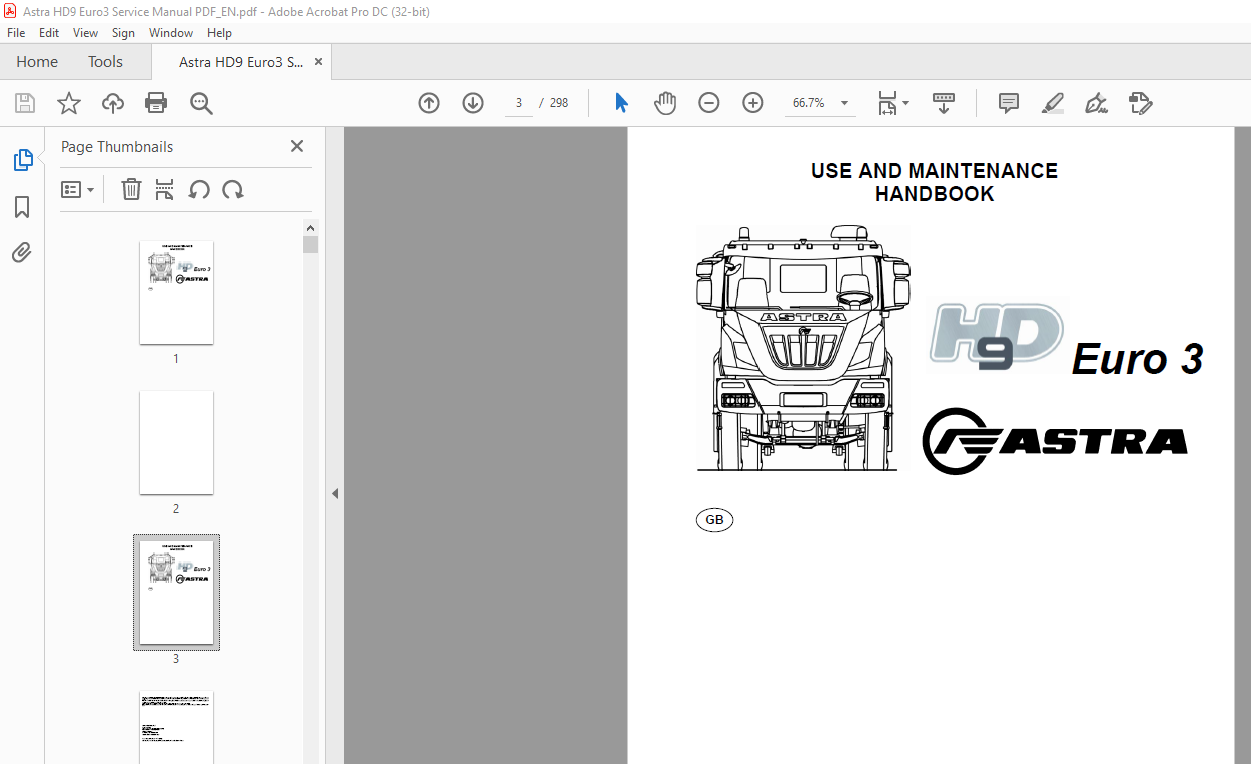The image size is (1251, 764).
Task: Collapse the navigation pane with left arrow
Action: tap(335, 493)
